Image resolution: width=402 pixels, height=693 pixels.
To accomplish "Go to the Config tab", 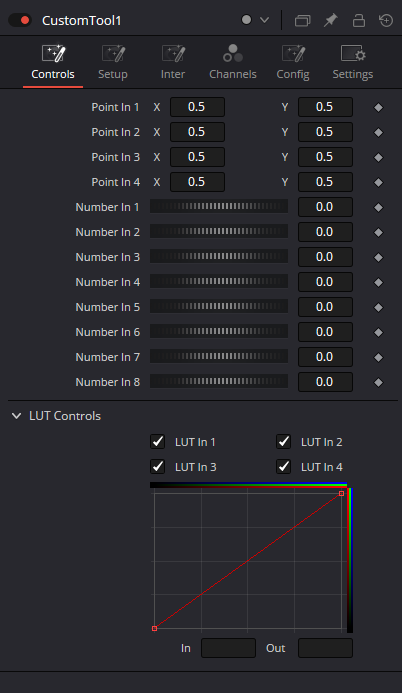I will tap(293, 62).
